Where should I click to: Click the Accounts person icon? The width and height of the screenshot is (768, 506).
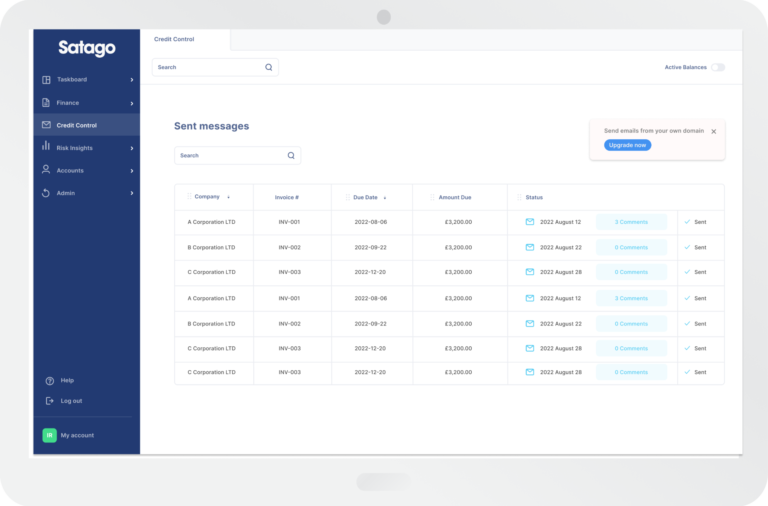pos(46,170)
